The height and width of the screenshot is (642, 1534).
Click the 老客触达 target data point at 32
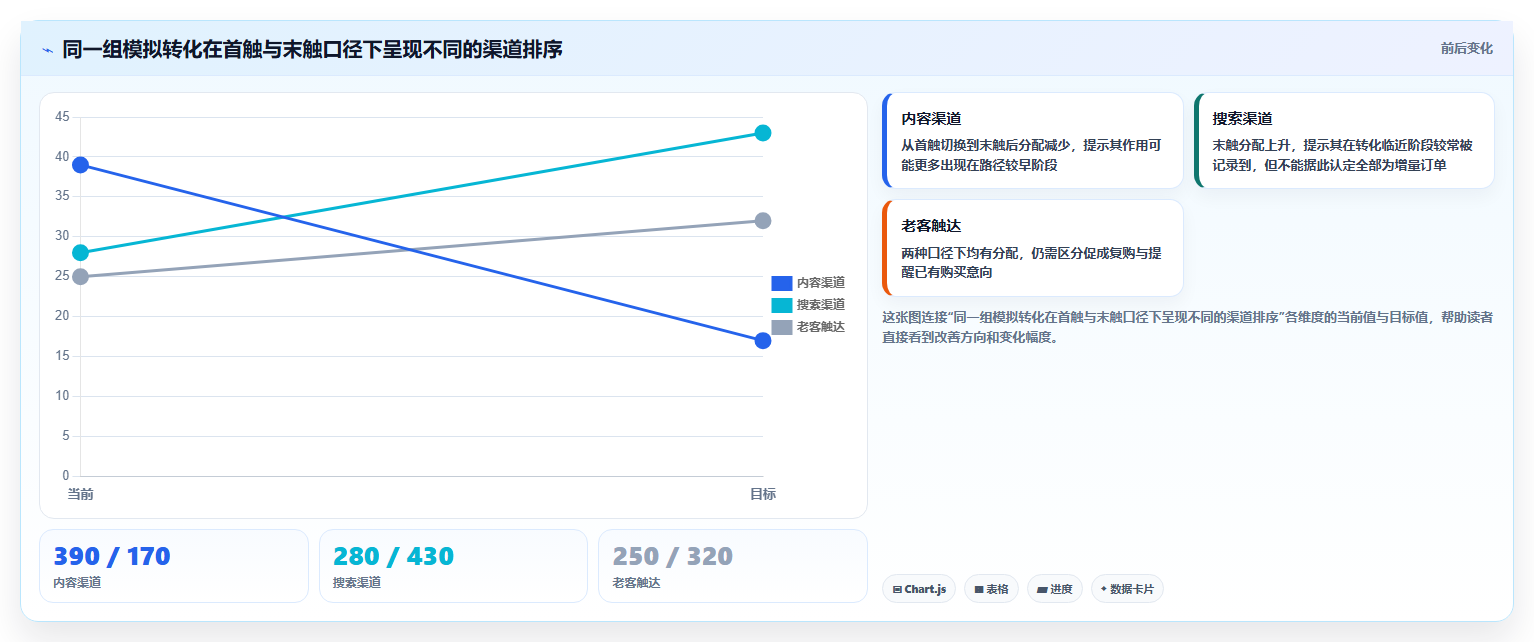point(763,221)
